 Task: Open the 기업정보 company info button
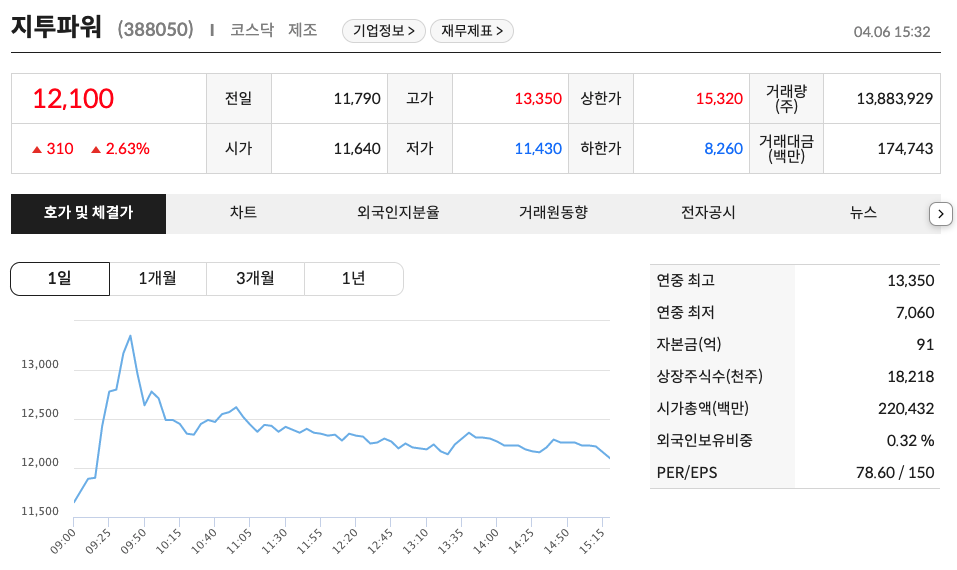(x=383, y=31)
